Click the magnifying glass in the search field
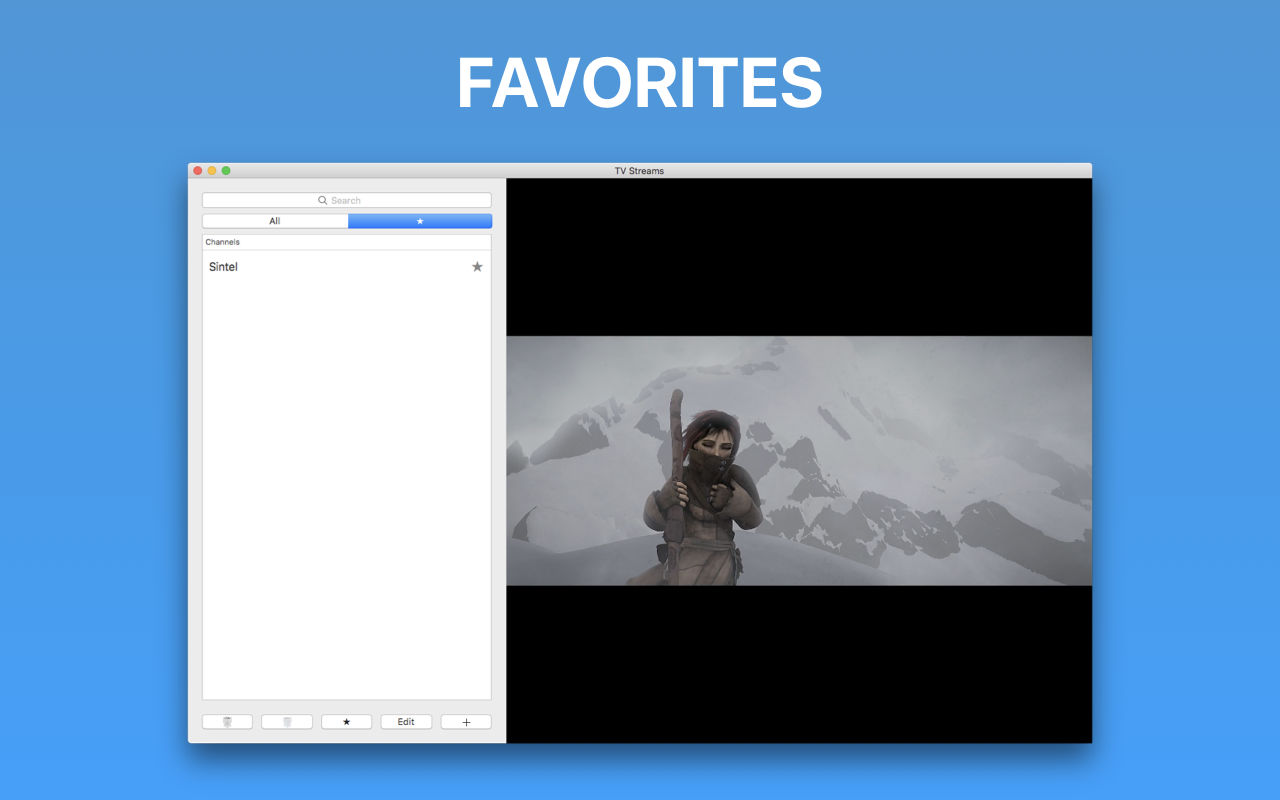 [x=323, y=200]
